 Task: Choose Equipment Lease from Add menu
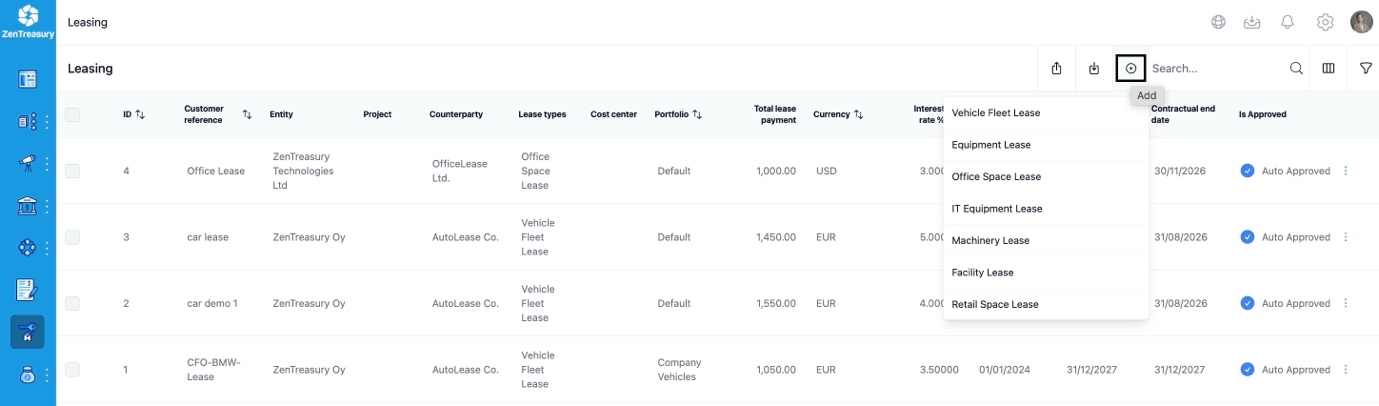(1045, 145)
